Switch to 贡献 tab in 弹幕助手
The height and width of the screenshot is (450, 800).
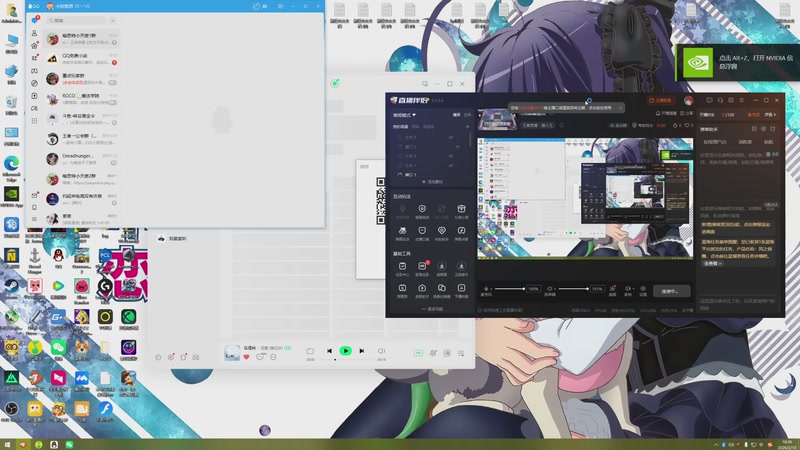tap(768, 142)
